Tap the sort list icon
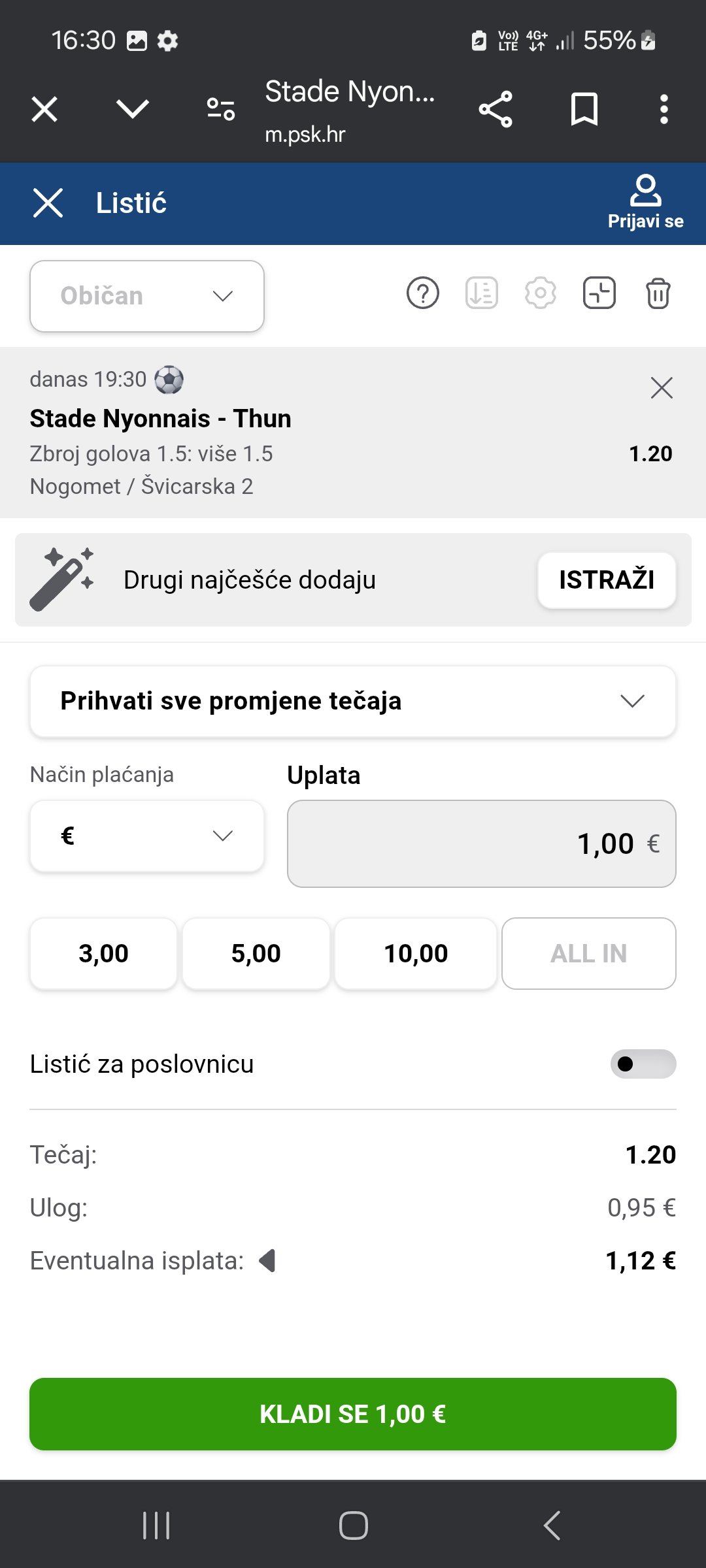The image size is (706, 1568). (x=482, y=293)
